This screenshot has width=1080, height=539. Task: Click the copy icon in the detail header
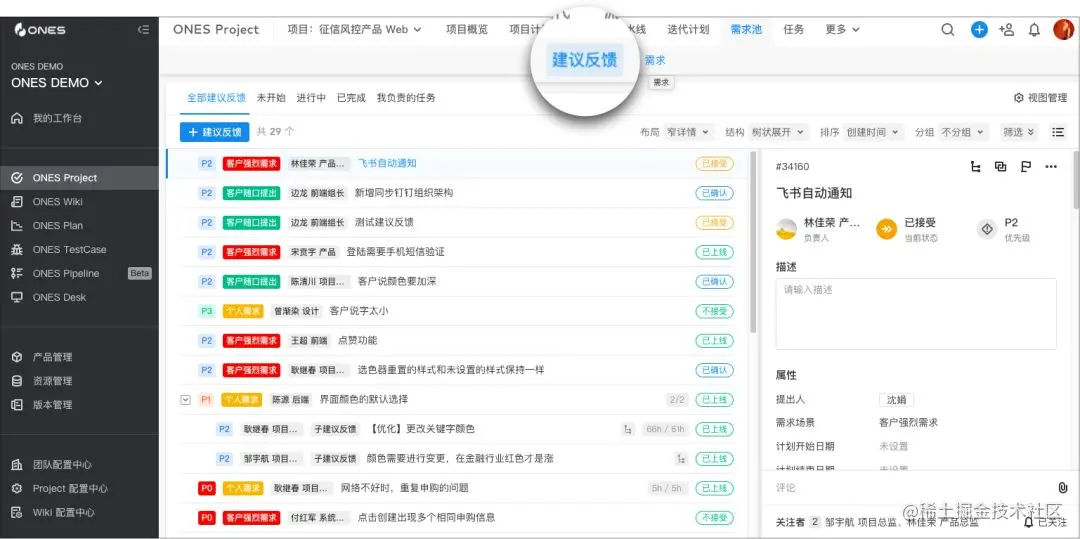[1000, 167]
